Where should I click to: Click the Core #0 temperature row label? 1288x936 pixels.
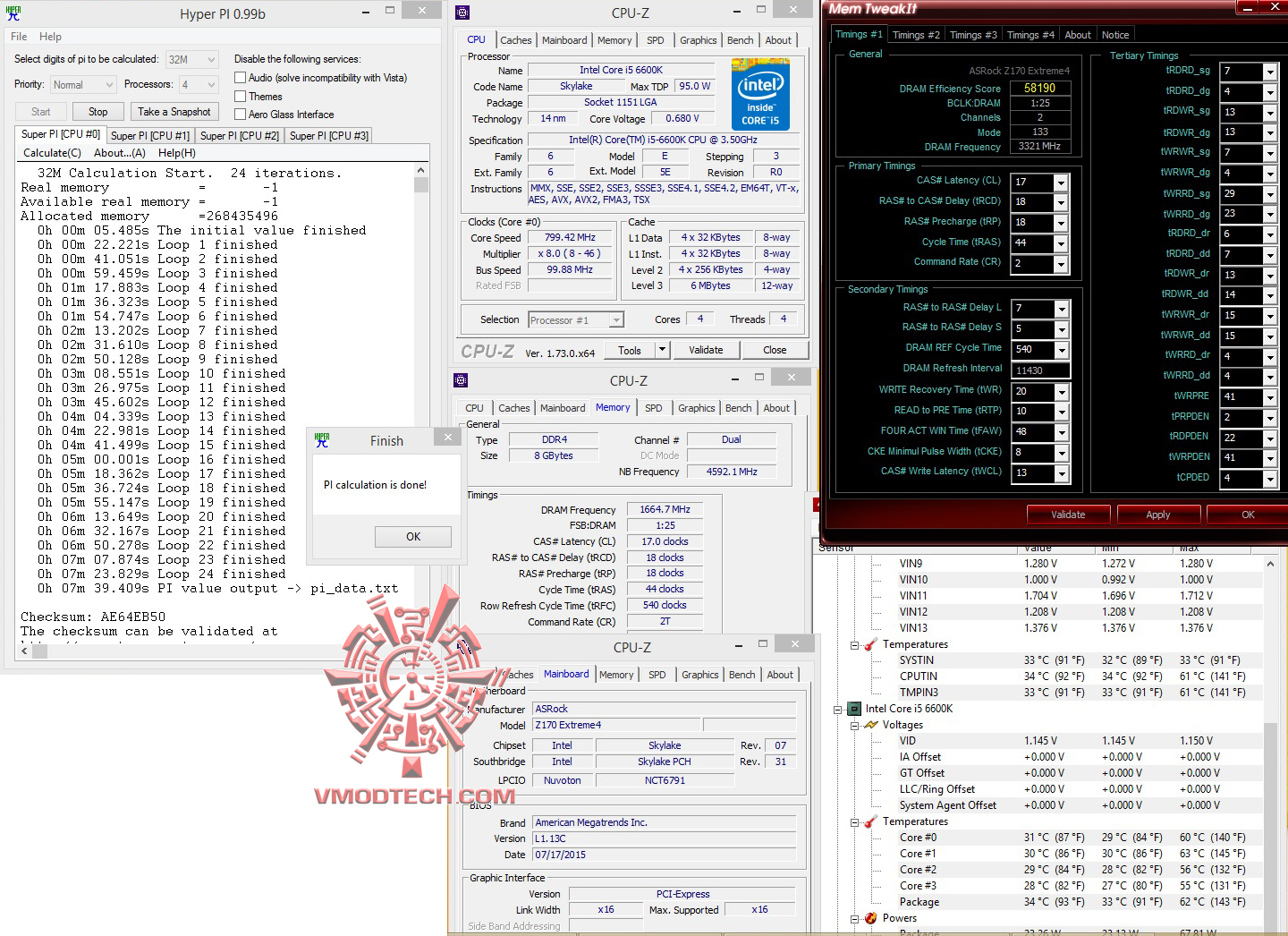(x=918, y=838)
